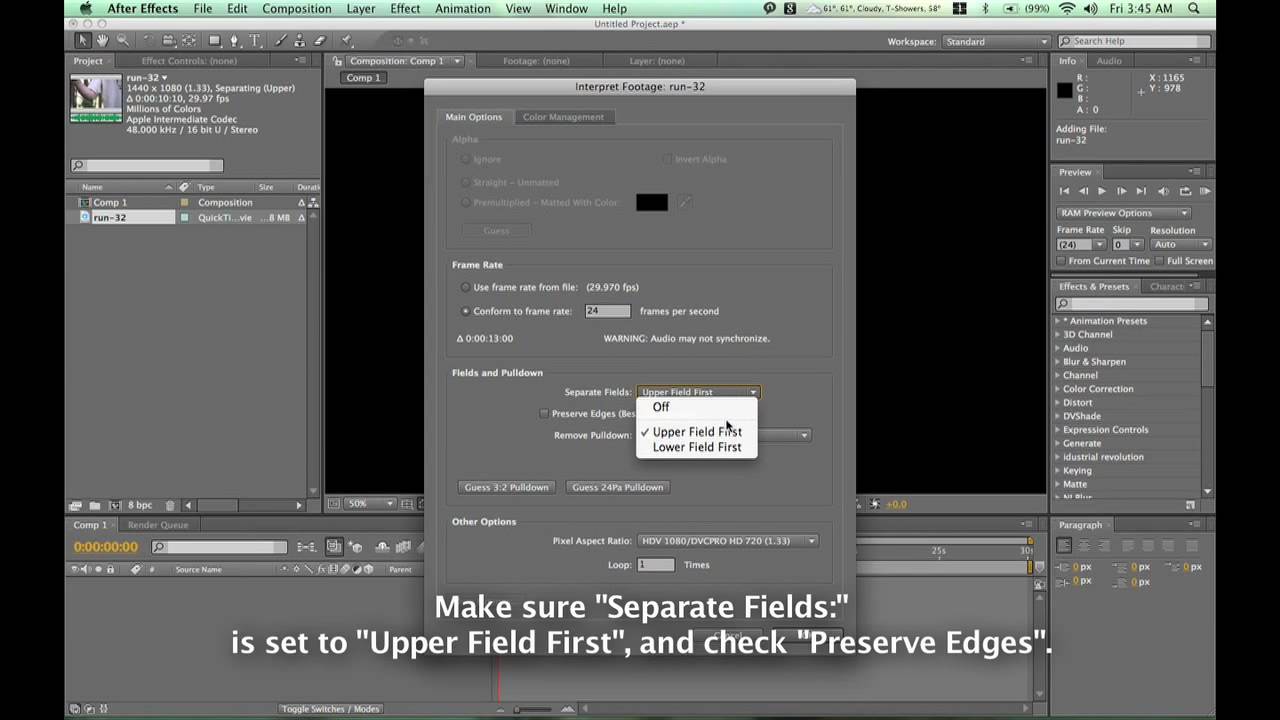Open Pixel Aspect Ratio dropdown
The width and height of the screenshot is (1280, 720).
point(727,540)
